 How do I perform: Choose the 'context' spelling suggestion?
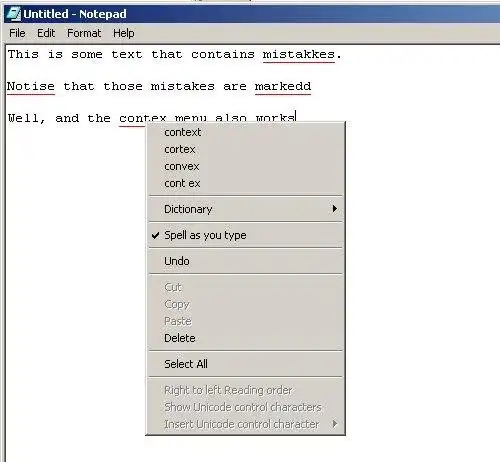pos(245,132)
